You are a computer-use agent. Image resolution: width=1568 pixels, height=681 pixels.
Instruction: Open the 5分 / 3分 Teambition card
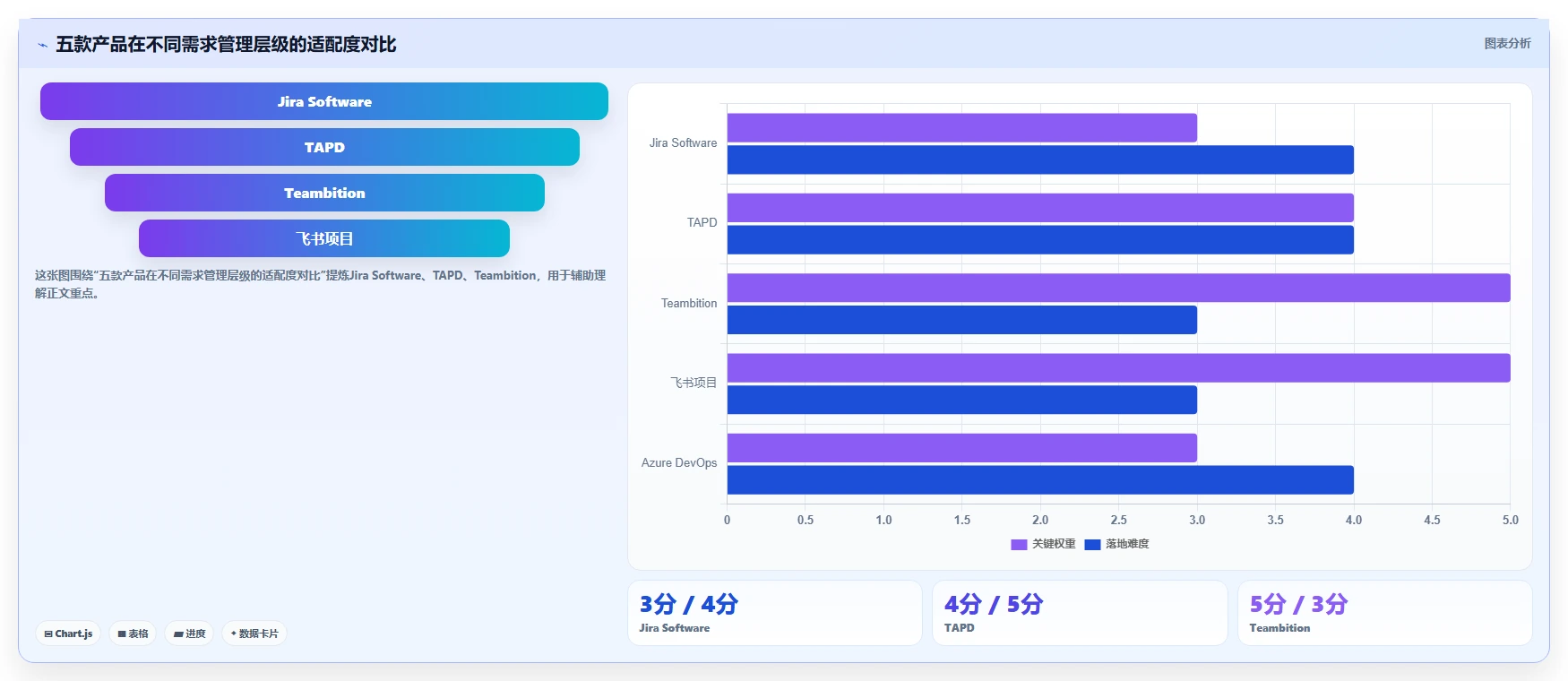click(x=1385, y=613)
